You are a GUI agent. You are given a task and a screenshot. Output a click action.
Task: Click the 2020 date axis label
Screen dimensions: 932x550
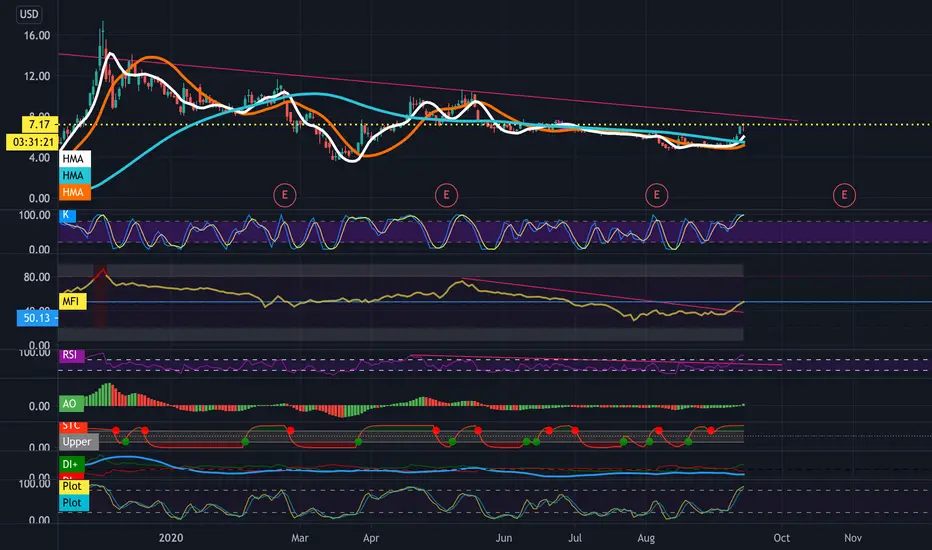(x=171, y=538)
